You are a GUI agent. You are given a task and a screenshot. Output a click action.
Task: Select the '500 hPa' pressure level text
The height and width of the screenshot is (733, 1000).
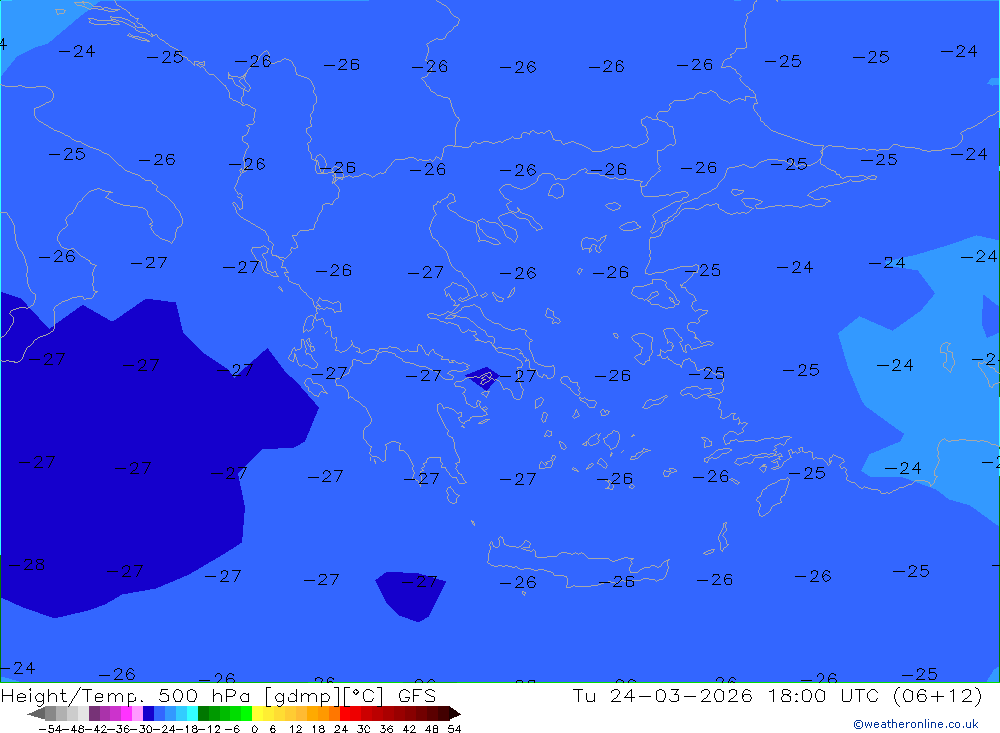point(207,695)
